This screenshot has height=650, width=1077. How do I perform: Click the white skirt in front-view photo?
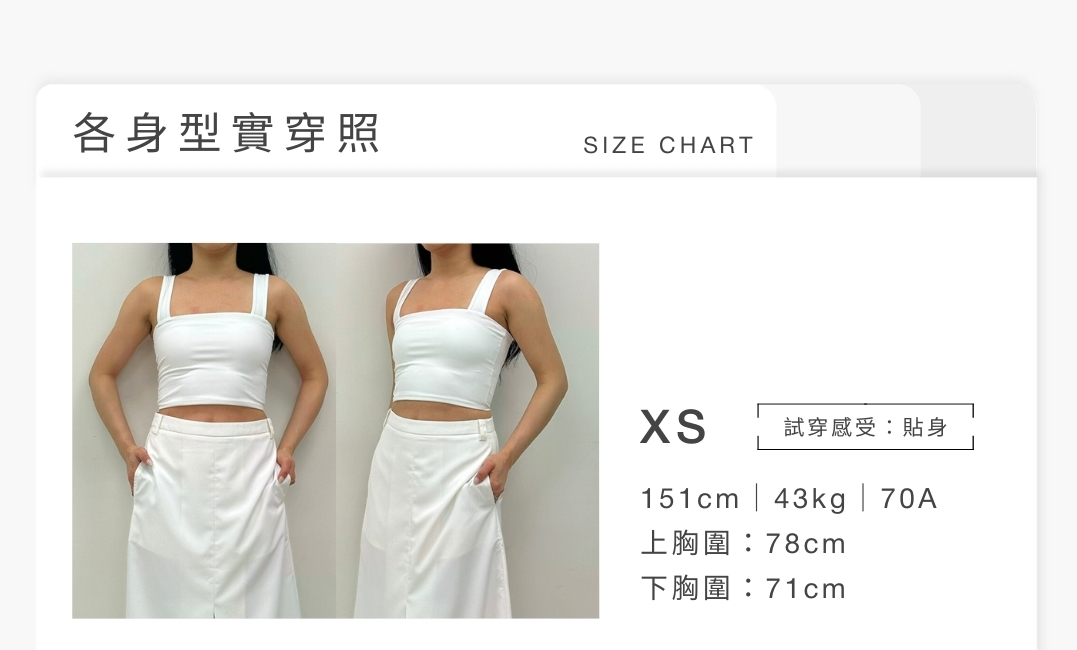[x=214, y=515]
